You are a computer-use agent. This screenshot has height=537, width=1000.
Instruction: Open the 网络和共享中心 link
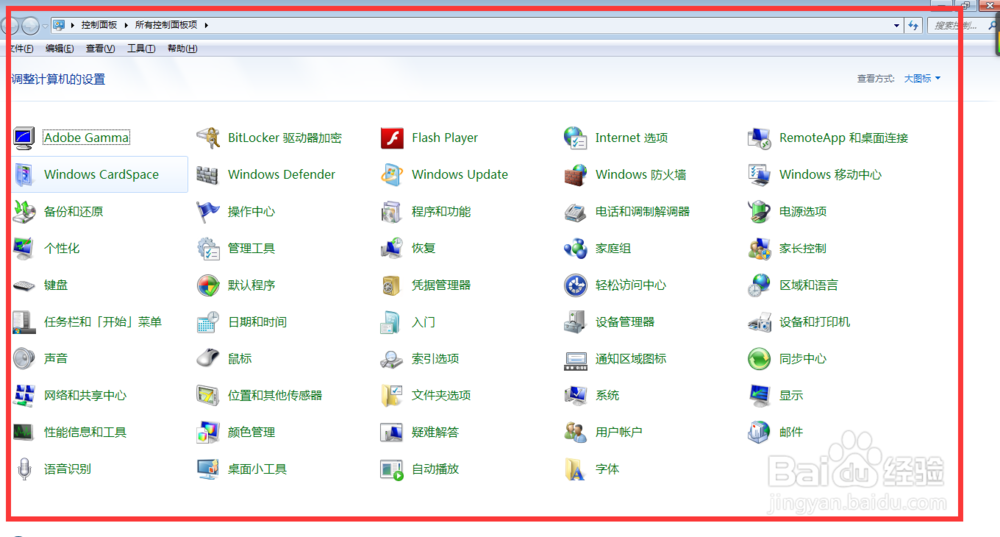pos(85,395)
